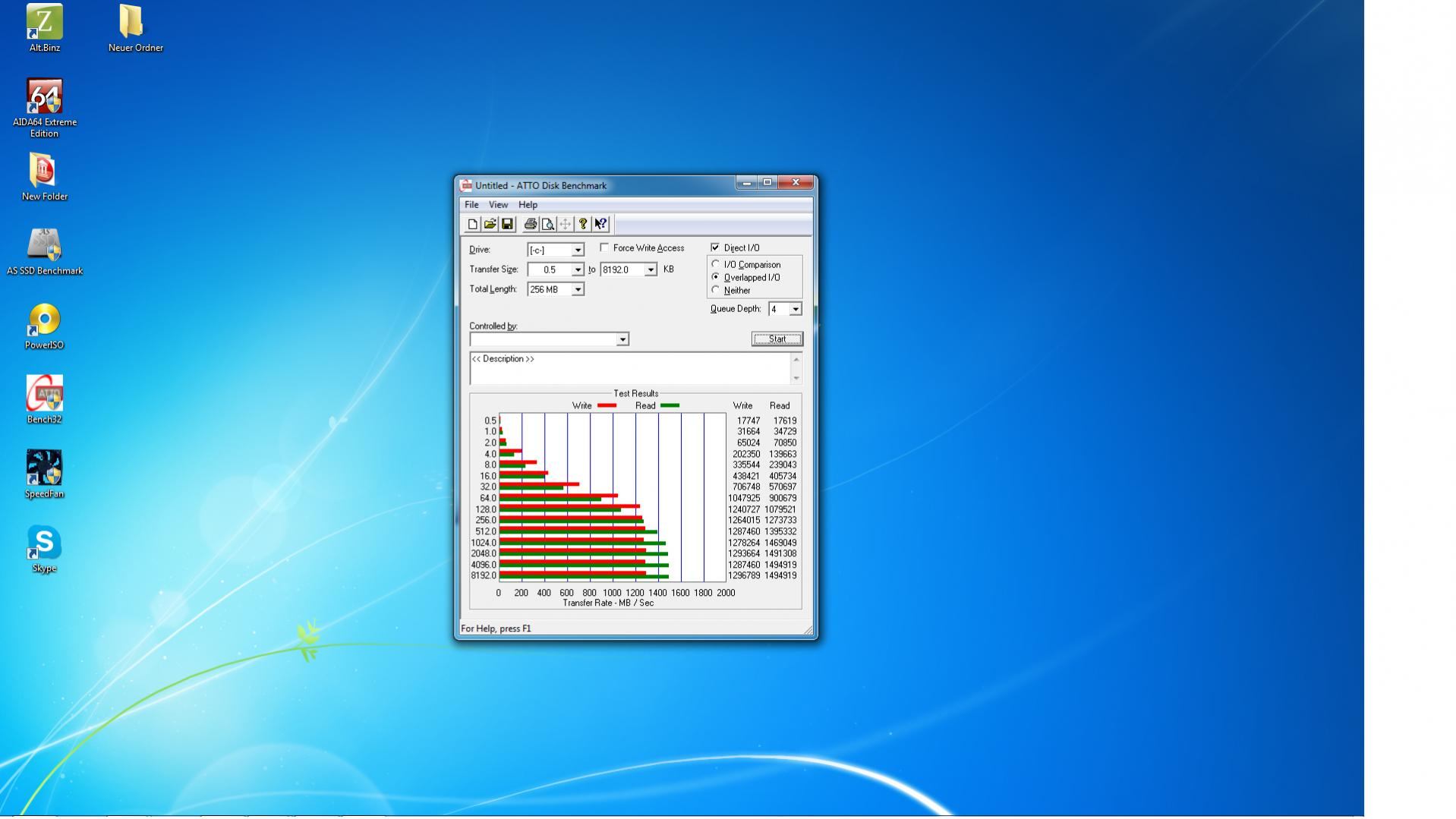1456x819 pixels.
Task: Select the Neither radio option
Action: pos(715,290)
